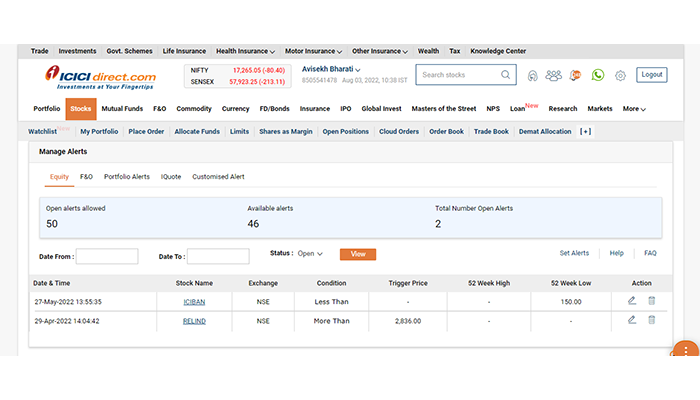This screenshot has width=700, height=400.
Task: Edit the RELIND alert with pencil icon
Action: [x=631, y=320]
